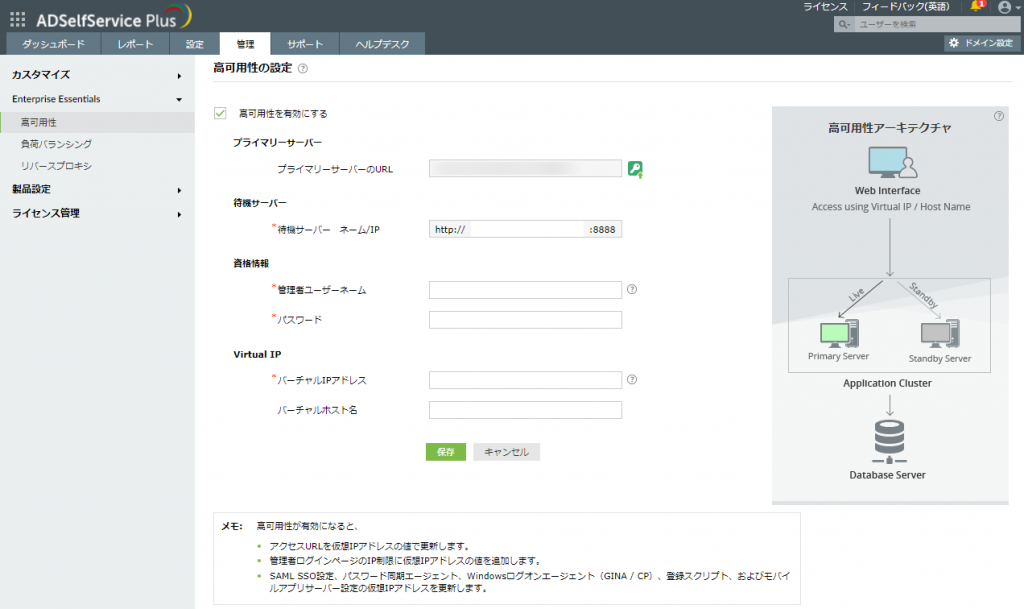The height and width of the screenshot is (609, 1024).
Task: Toggle the high availability enable checkbox off
Action: click(x=221, y=113)
